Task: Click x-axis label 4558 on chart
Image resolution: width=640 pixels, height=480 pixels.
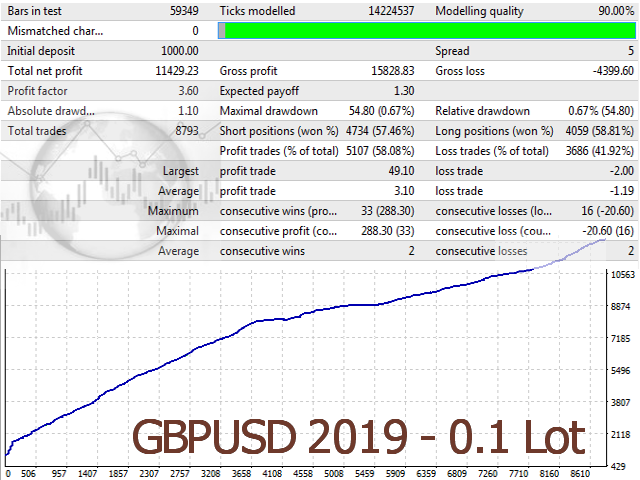Action: [x=303, y=474]
